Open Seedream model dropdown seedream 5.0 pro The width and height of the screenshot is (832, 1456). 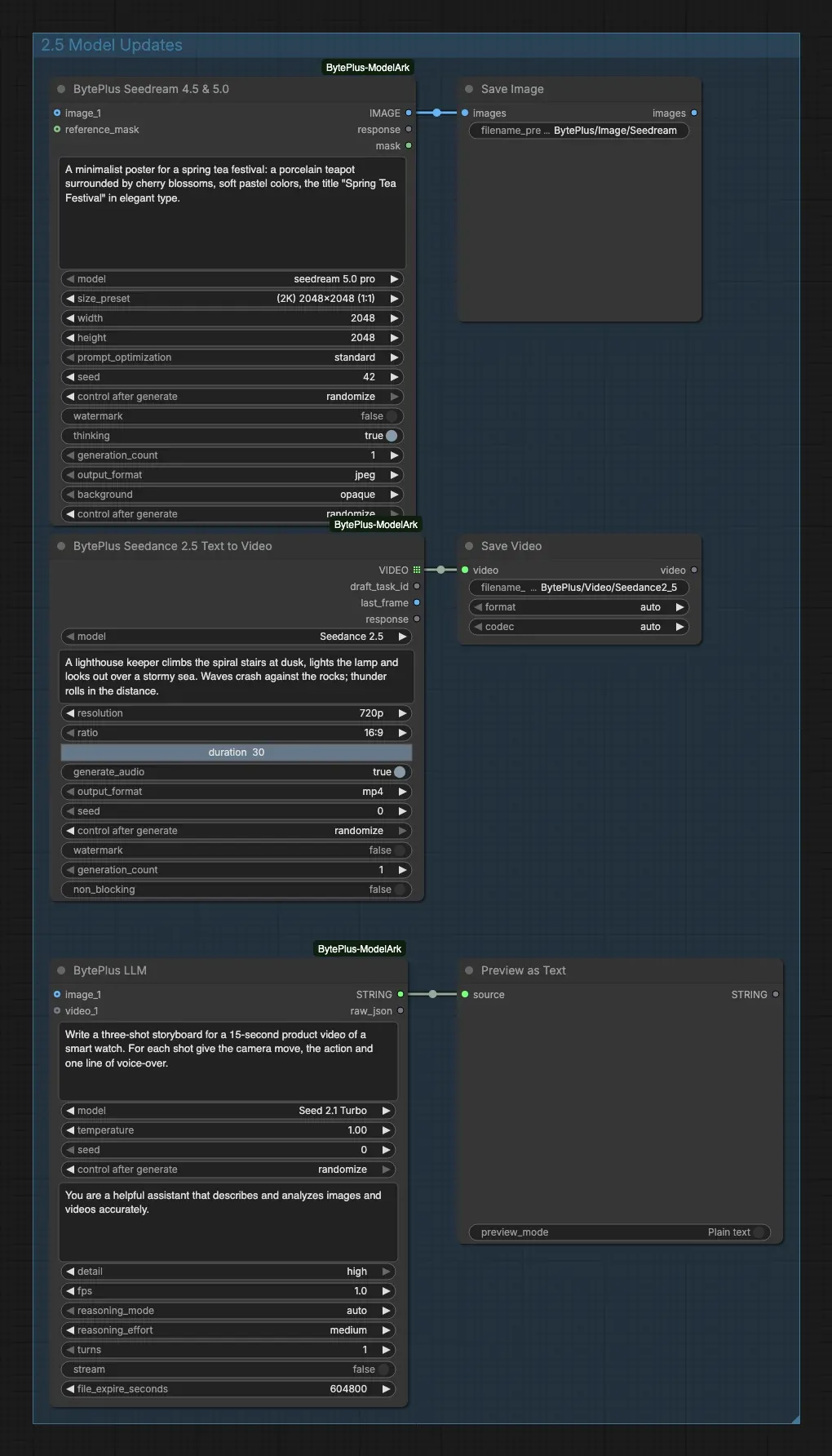pyautogui.click(x=232, y=279)
